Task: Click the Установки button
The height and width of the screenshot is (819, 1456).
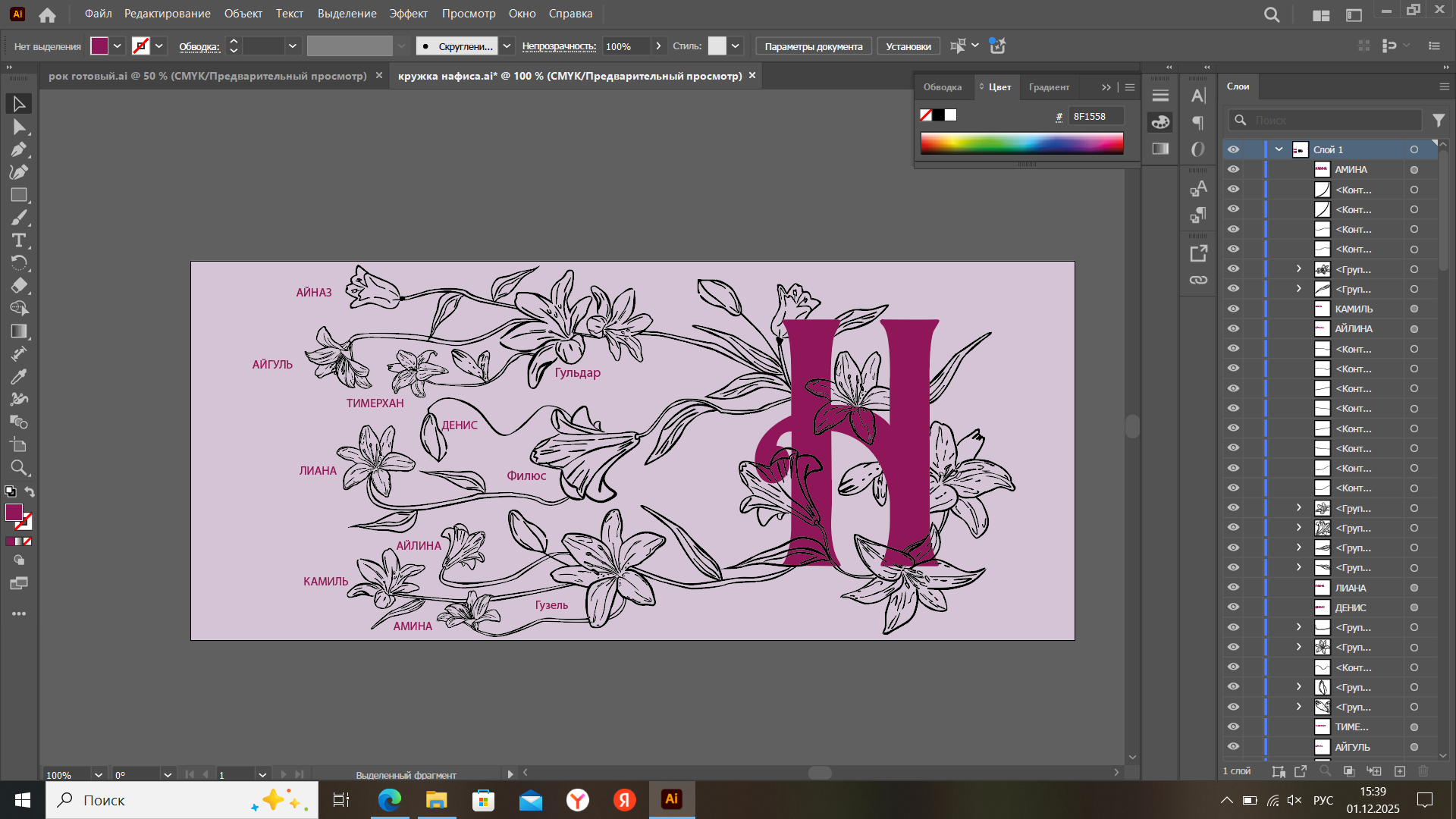Action: coord(908,46)
